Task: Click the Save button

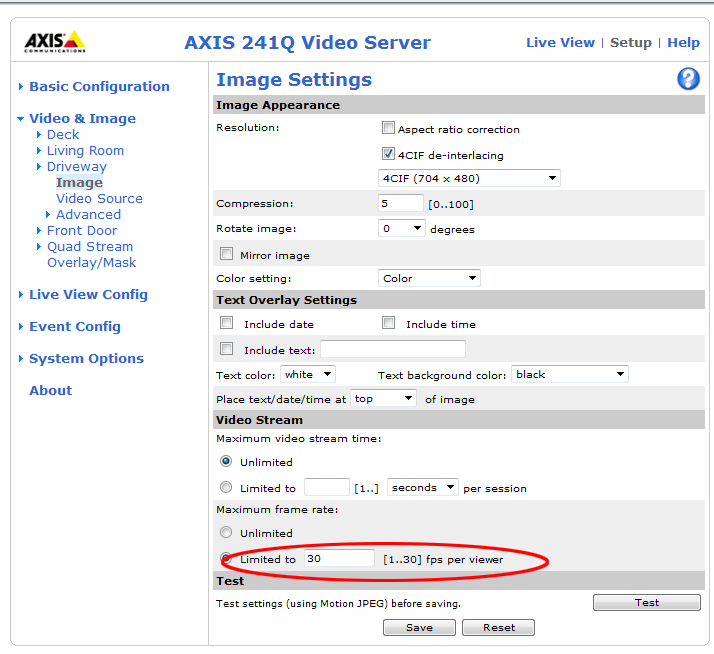Action: pos(419,627)
